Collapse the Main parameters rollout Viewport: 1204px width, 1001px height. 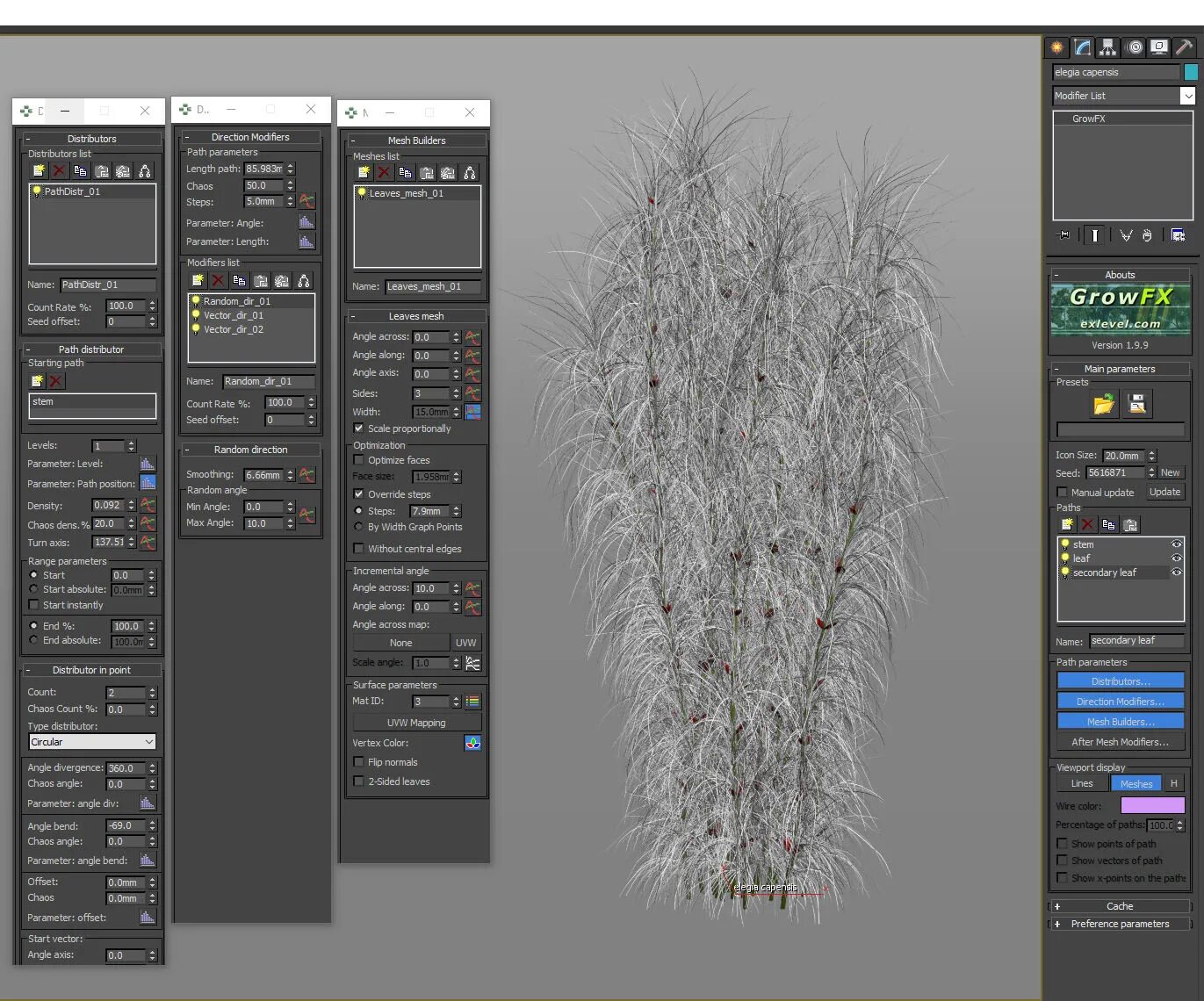1120,369
